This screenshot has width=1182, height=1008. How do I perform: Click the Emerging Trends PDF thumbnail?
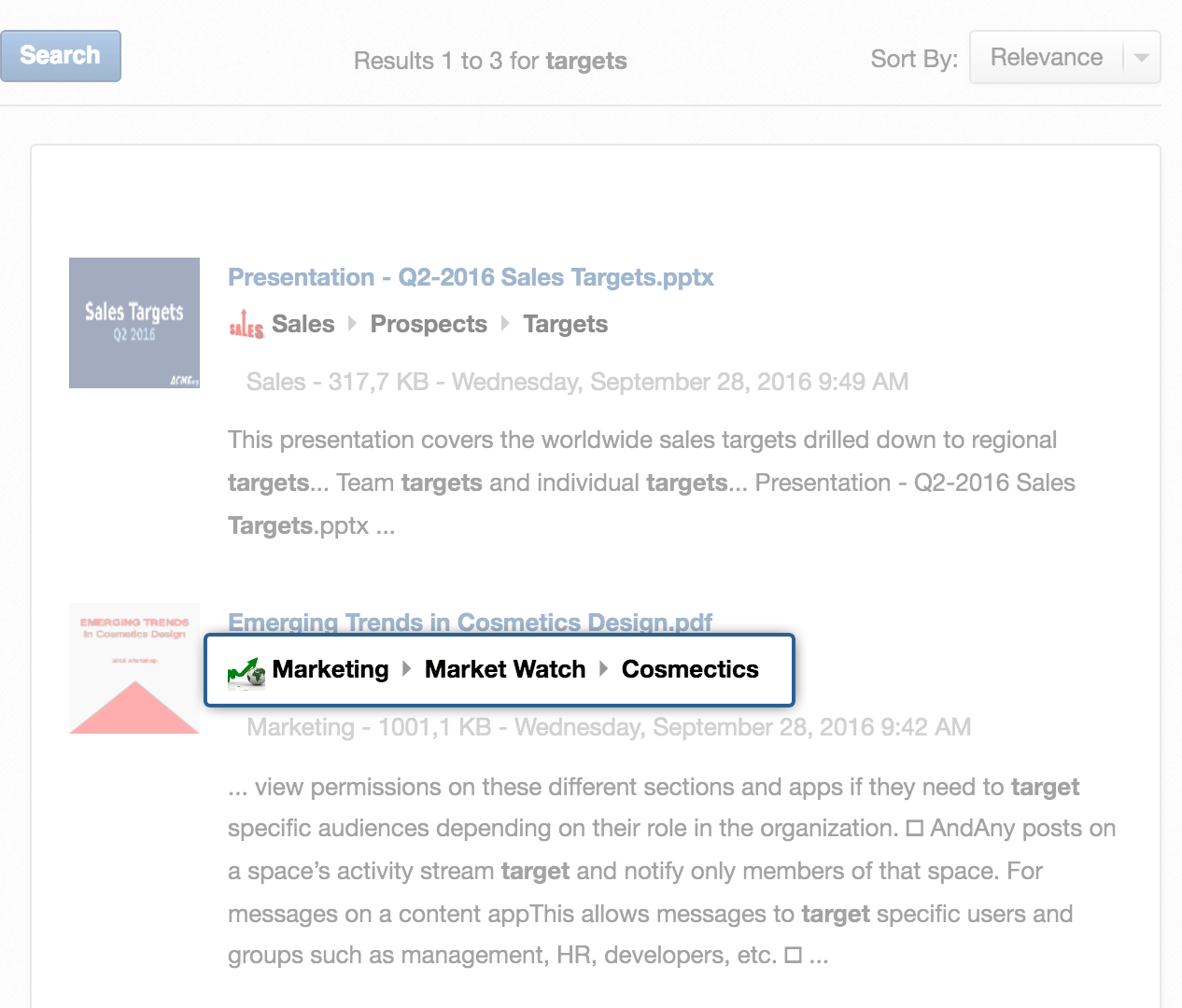(x=134, y=668)
